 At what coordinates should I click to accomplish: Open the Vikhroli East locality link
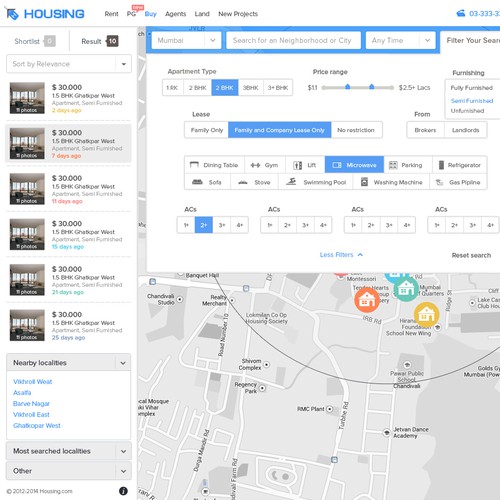tap(31, 415)
